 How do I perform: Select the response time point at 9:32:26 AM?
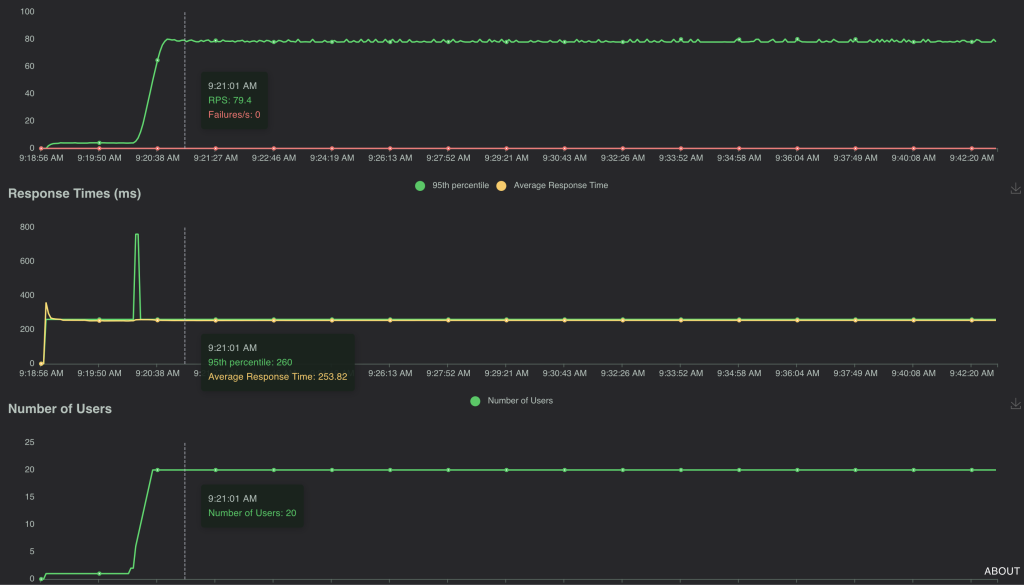[x=622, y=320]
